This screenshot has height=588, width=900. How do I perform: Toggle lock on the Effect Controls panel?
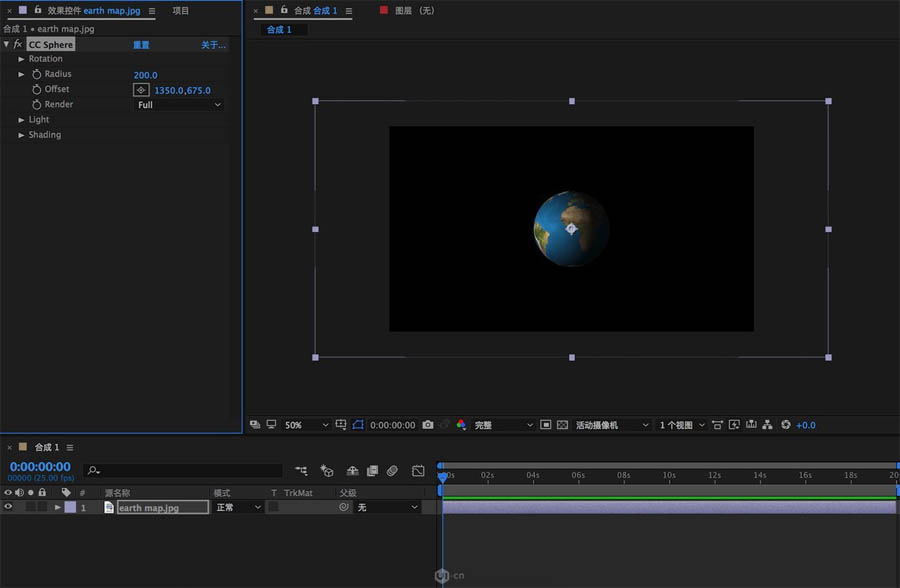coord(38,11)
